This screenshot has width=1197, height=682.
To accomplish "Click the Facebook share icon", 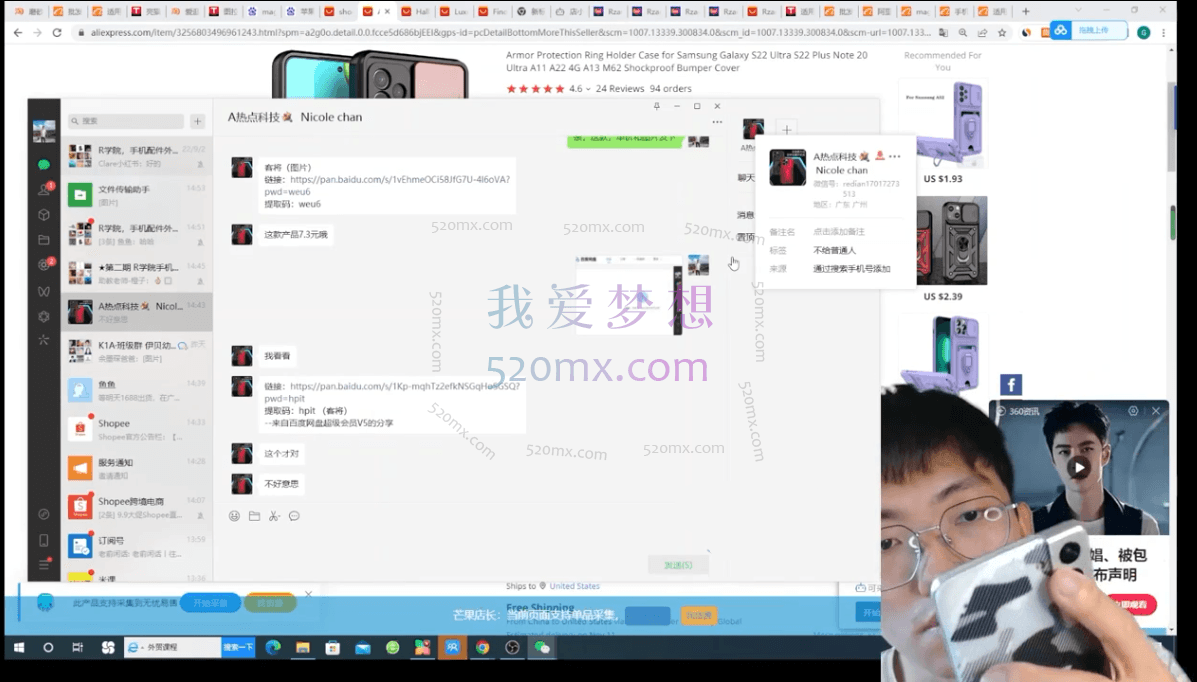I will [1011, 385].
